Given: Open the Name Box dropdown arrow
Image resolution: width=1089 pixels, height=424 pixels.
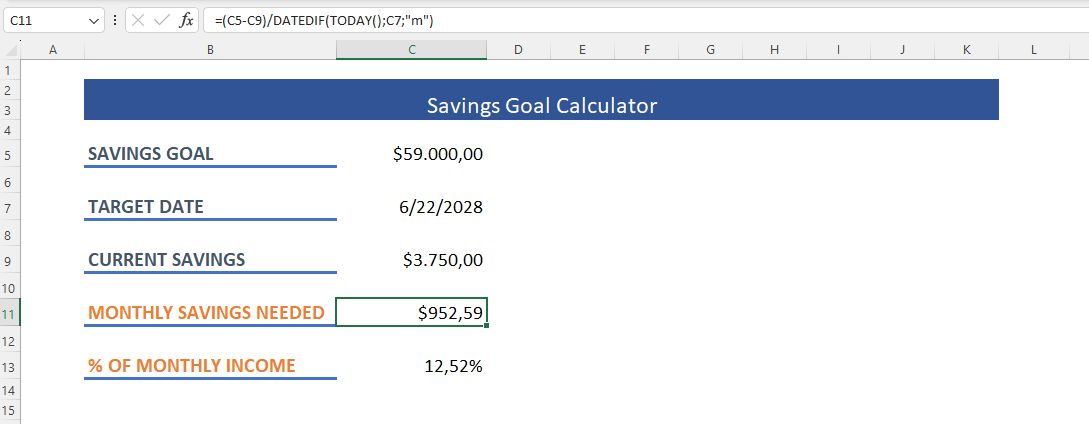Looking at the screenshot, I should coord(94,22).
